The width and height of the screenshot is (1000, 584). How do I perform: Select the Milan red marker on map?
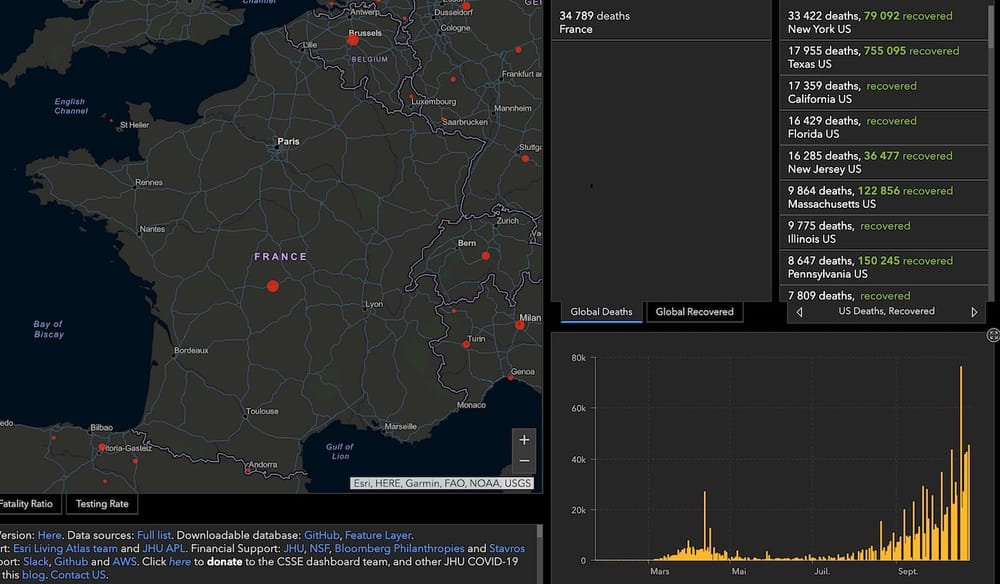(520, 325)
